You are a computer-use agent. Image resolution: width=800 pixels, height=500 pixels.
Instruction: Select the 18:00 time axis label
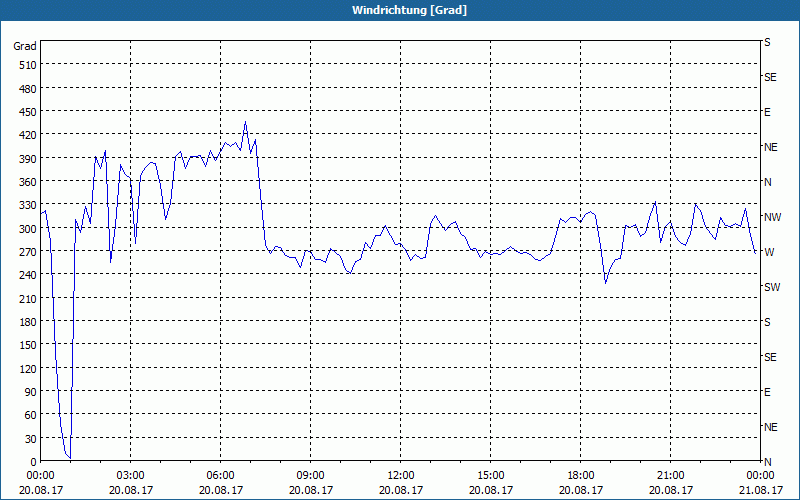click(581, 476)
